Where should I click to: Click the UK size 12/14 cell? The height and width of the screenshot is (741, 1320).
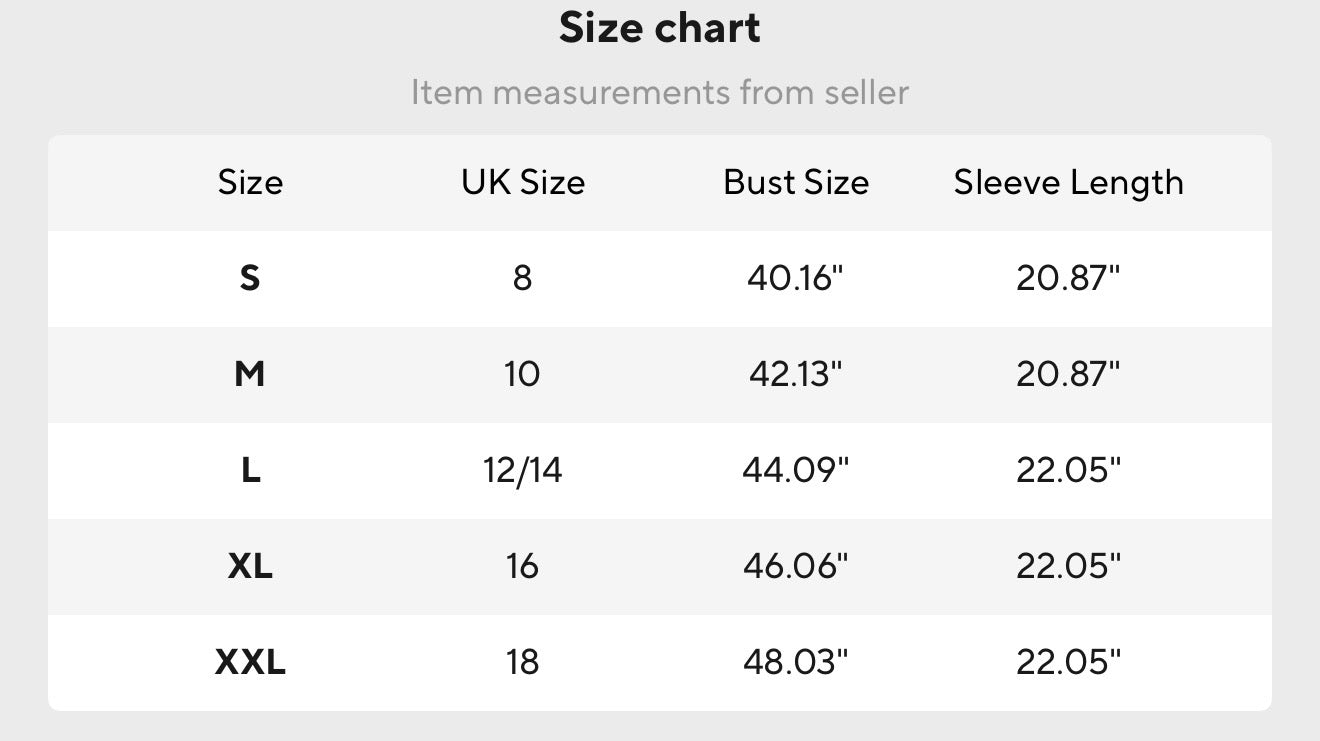pyautogui.click(x=523, y=470)
